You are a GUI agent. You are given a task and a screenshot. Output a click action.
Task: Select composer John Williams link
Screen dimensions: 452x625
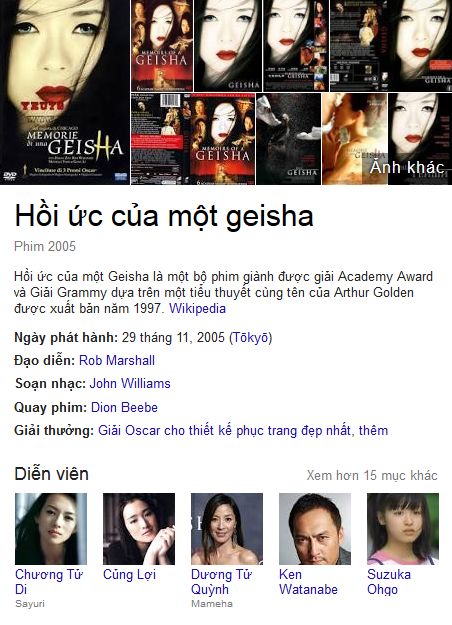point(130,383)
